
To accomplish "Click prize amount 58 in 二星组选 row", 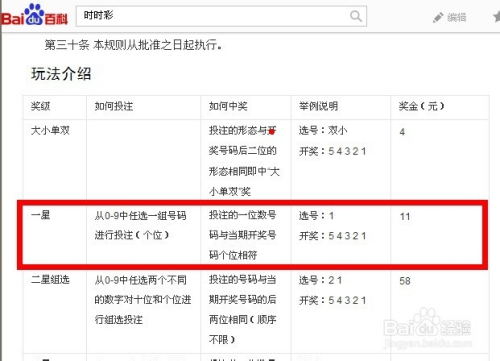I will point(405,281).
